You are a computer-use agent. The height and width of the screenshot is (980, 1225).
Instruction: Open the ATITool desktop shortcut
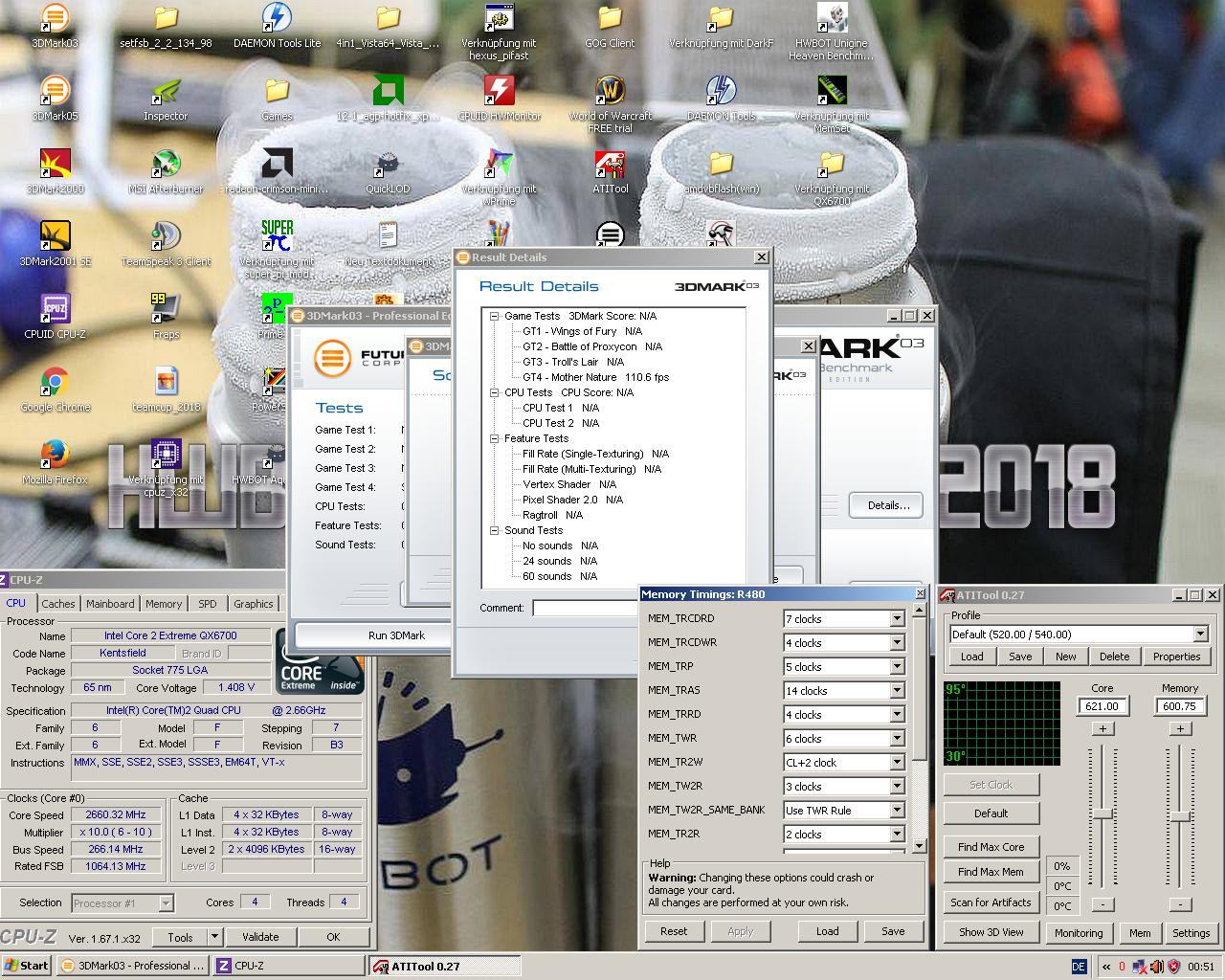click(x=610, y=171)
